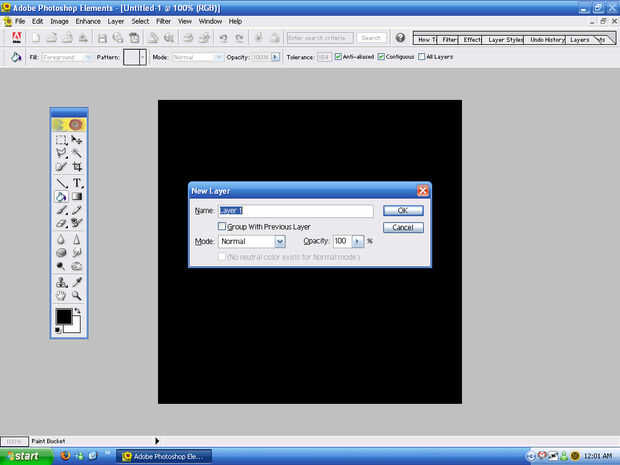Select the Selection Brush tool
The height and width of the screenshot is (465, 620).
(x=61, y=167)
